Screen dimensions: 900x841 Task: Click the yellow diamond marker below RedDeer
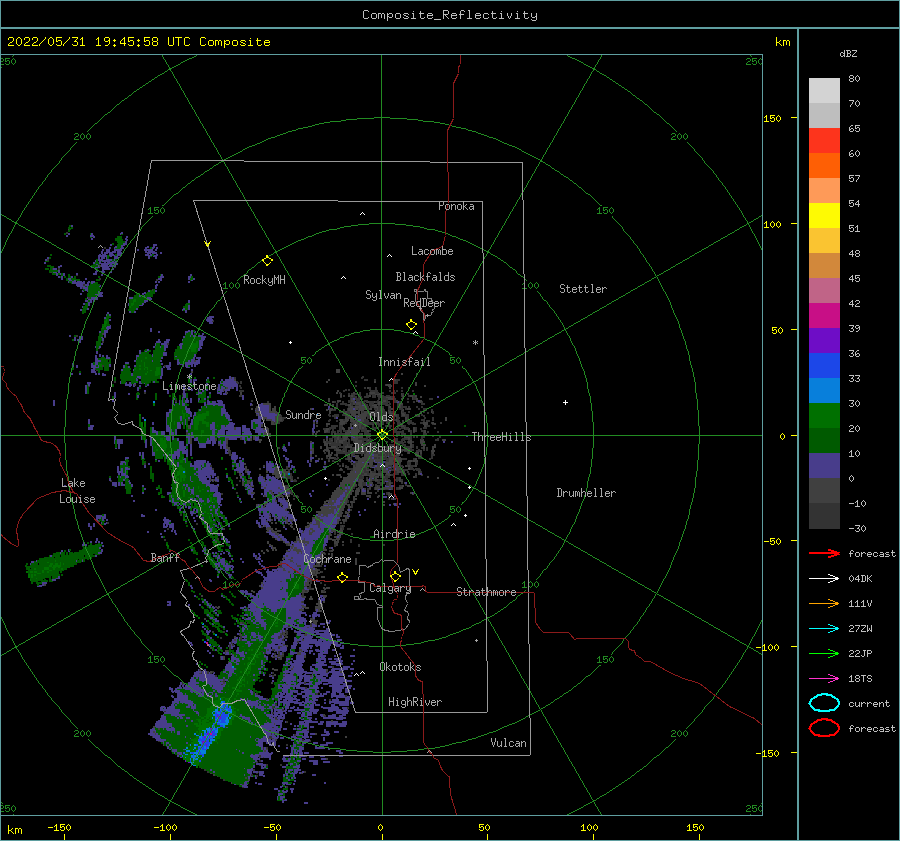(411, 324)
